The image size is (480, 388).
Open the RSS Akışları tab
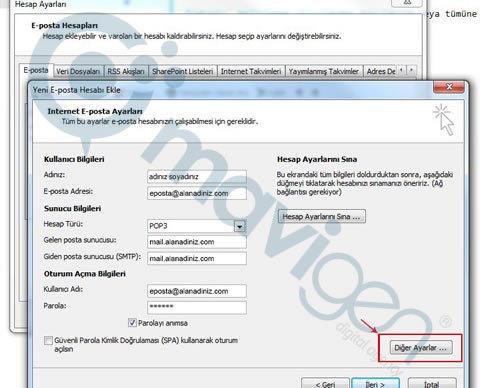[x=126, y=71]
